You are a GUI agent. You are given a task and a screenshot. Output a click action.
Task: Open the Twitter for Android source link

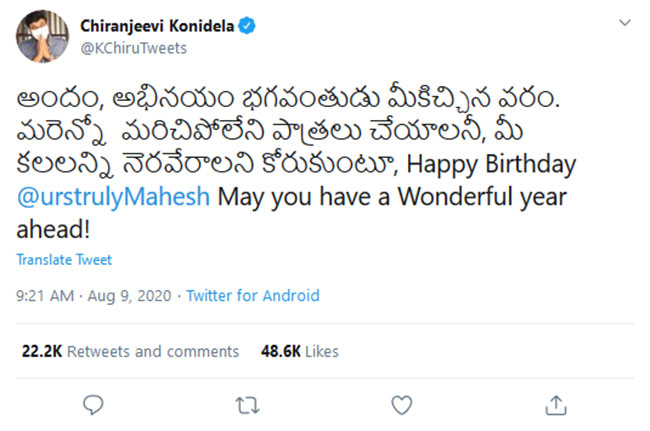coord(253,295)
